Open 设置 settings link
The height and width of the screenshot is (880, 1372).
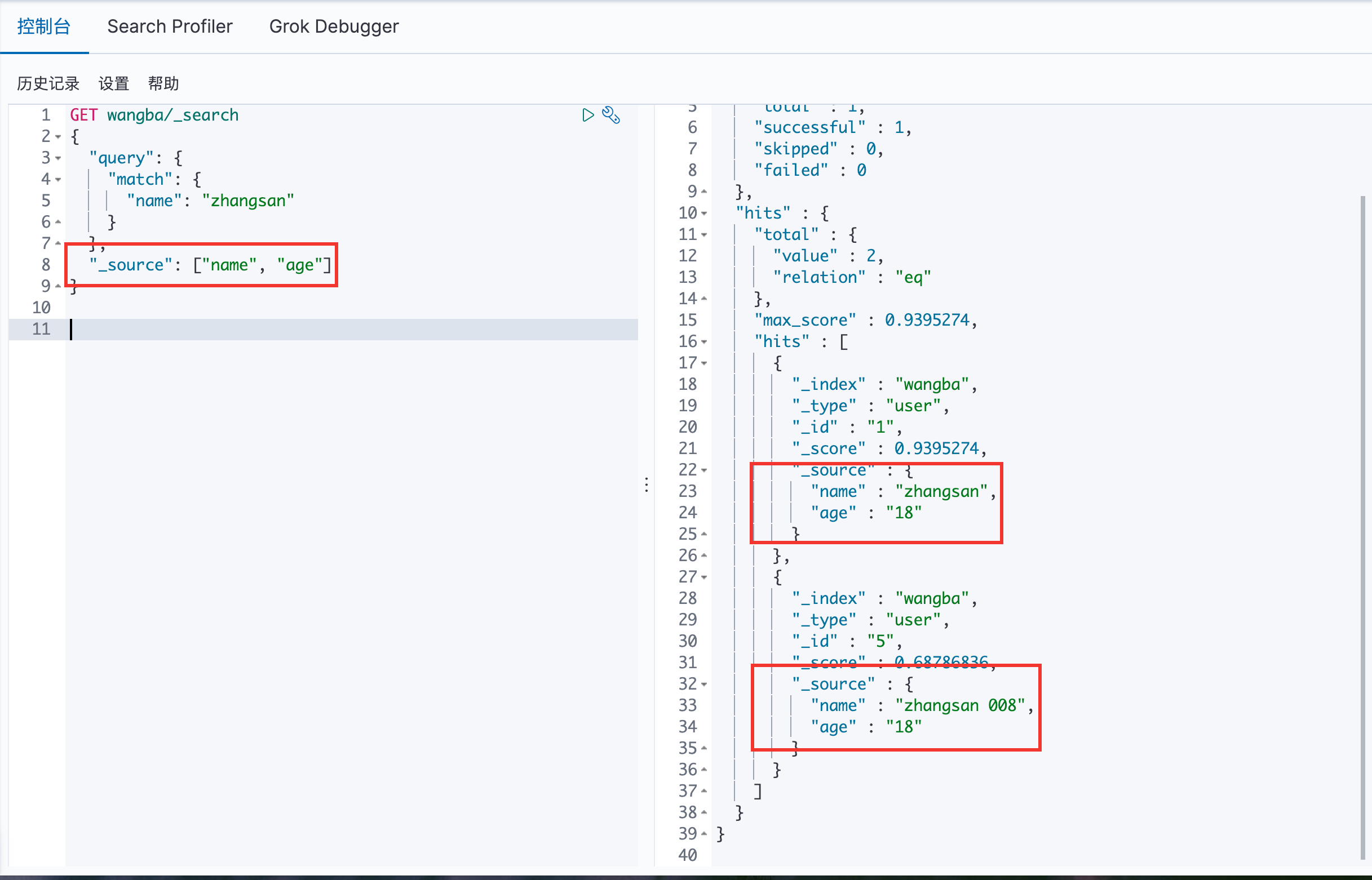click(114, 84)
